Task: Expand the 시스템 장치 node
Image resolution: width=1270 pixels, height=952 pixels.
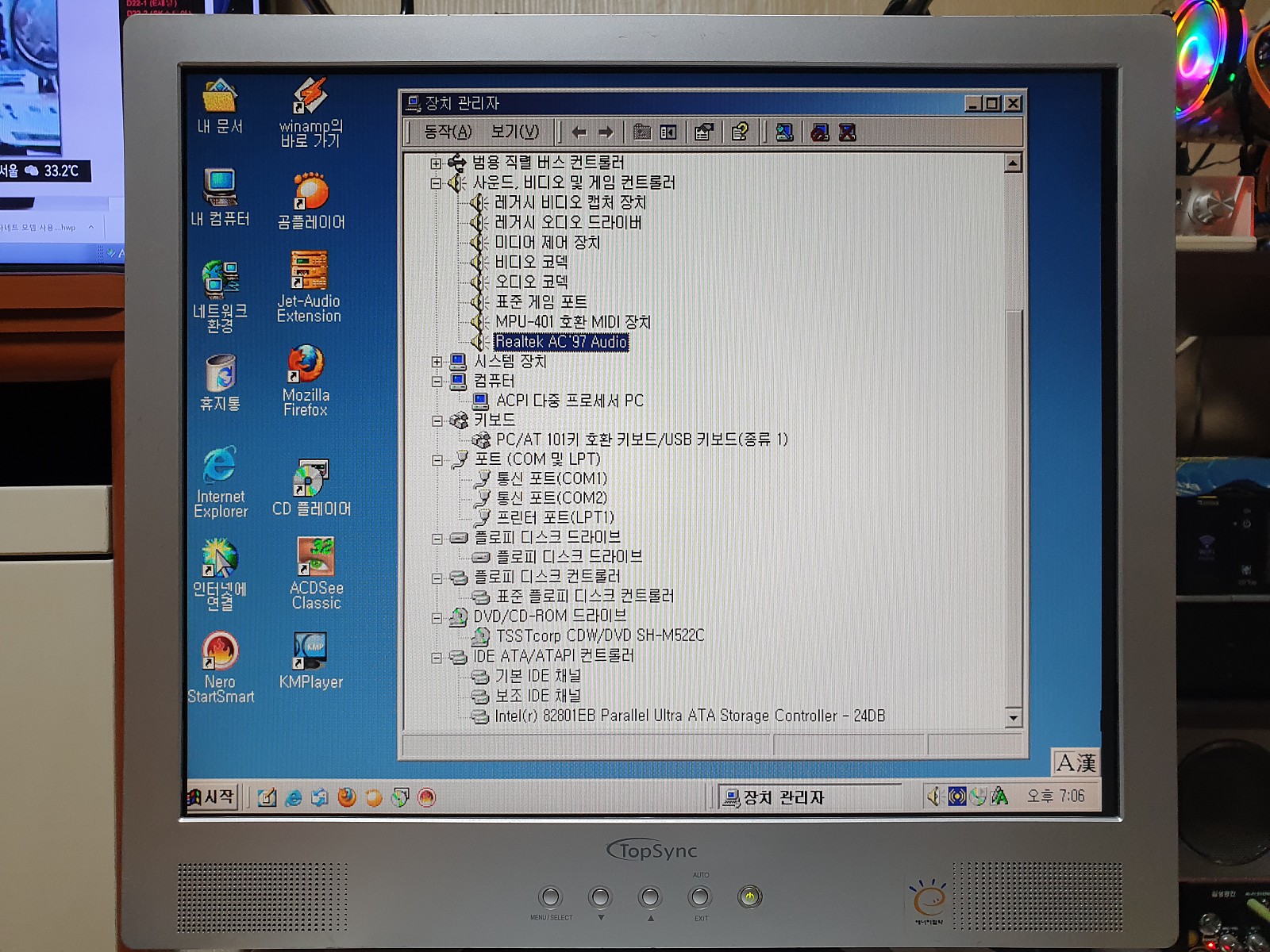Action: tap(437, 362)
